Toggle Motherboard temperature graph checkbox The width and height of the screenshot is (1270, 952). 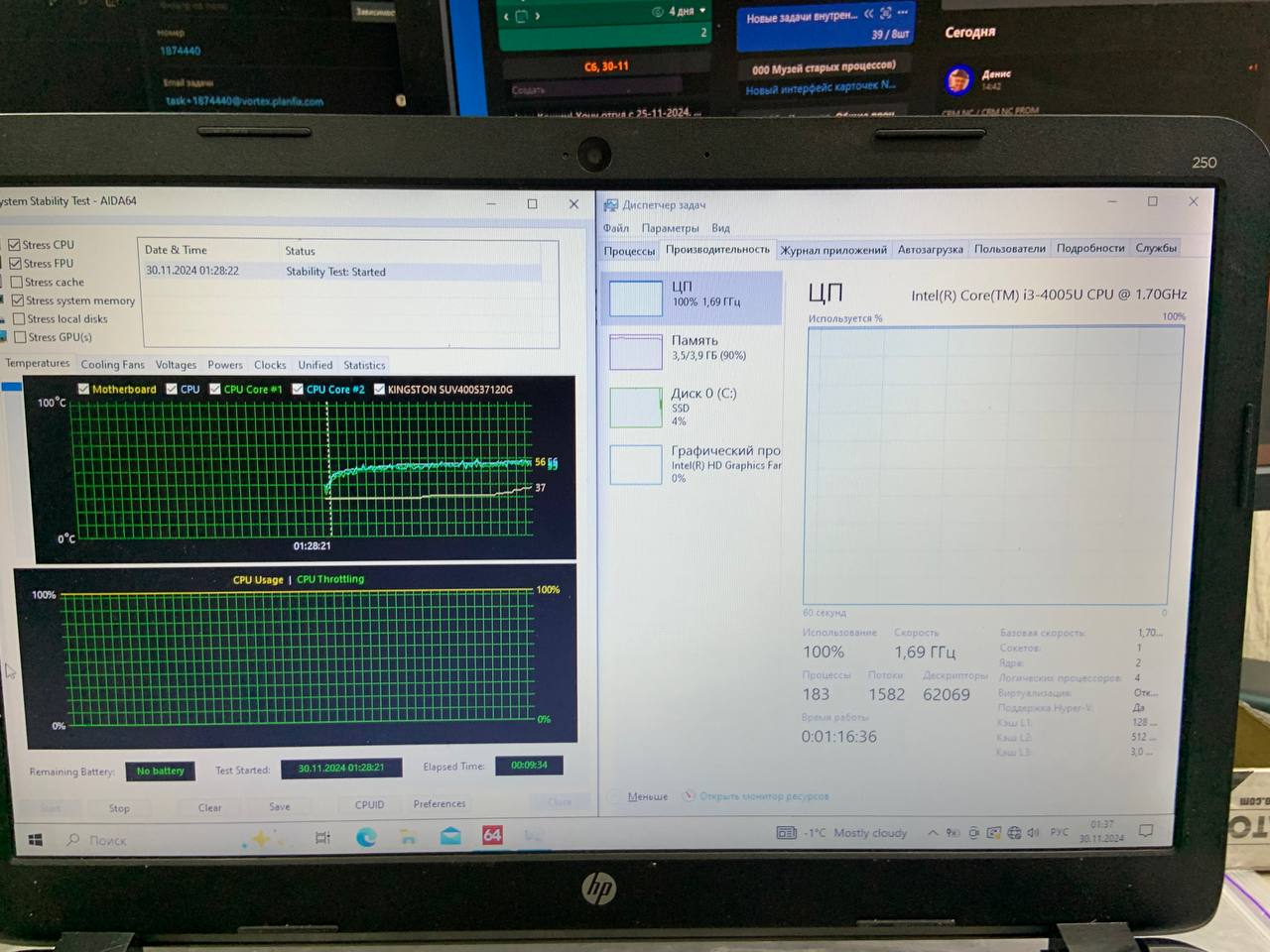(x=83, y=389)
